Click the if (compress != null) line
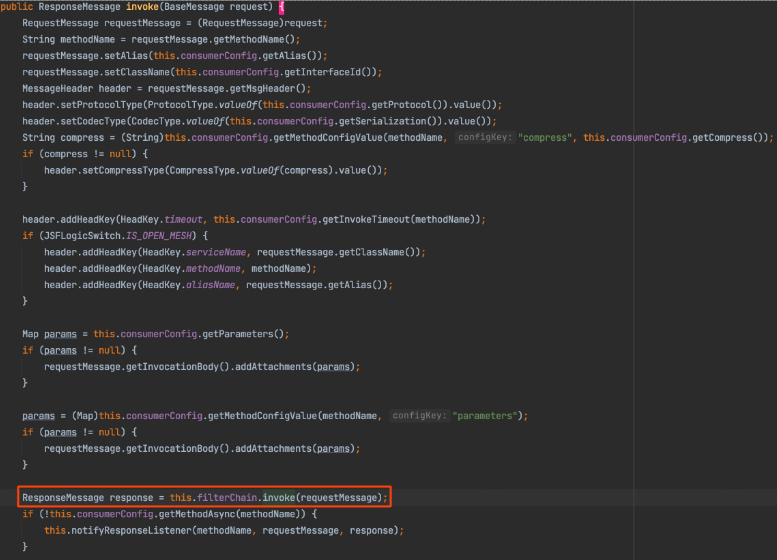 [85, 154]
